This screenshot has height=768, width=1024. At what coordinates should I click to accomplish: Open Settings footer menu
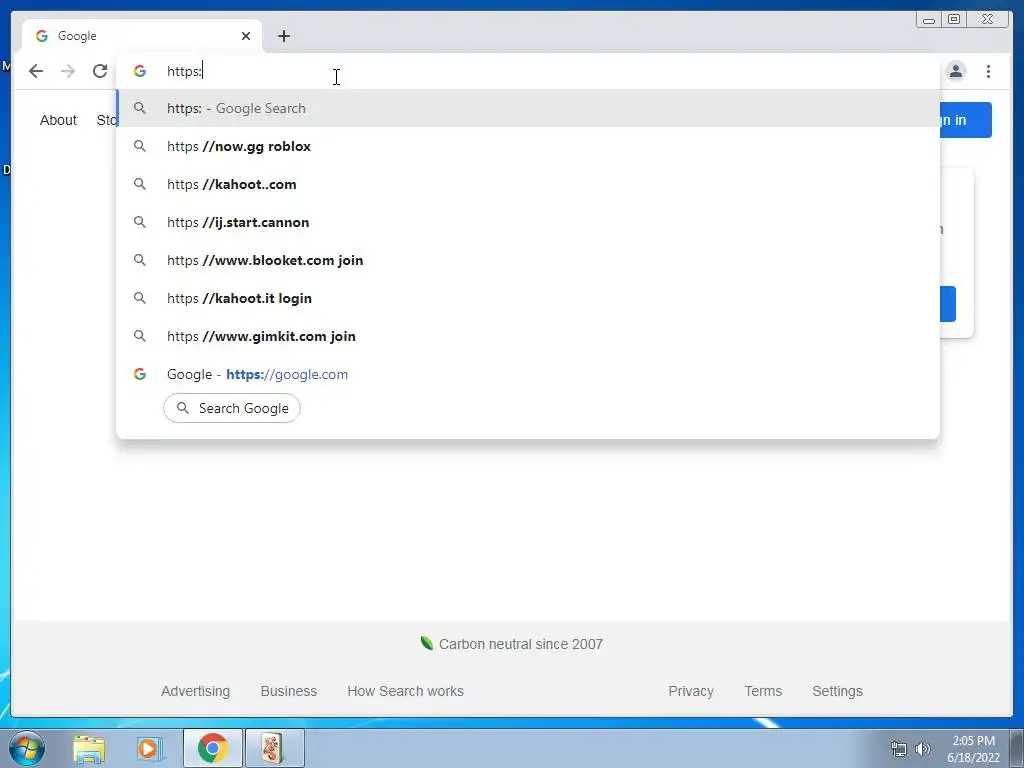pyautogui.click(x=837, y=691)
